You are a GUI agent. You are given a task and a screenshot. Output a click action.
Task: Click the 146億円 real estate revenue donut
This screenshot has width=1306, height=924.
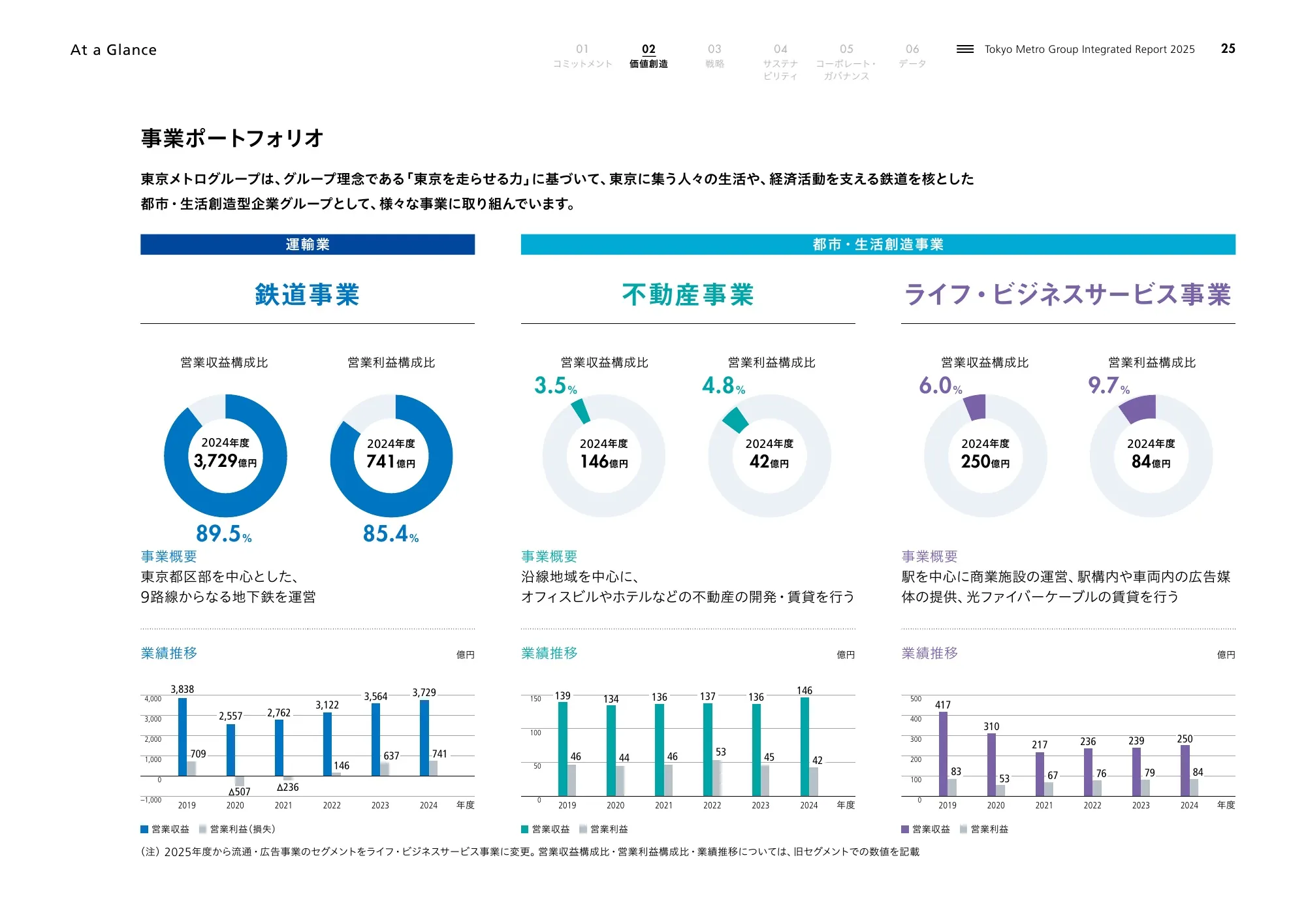(604, 456)
